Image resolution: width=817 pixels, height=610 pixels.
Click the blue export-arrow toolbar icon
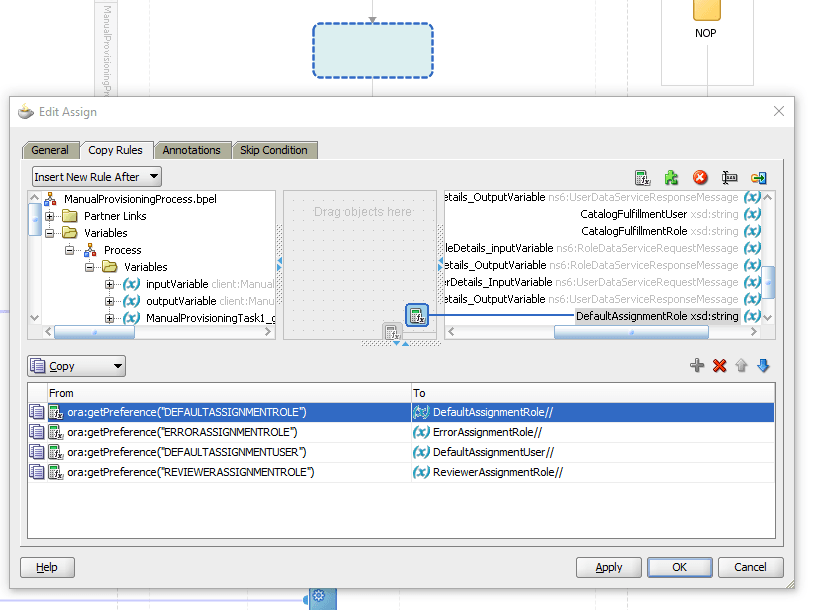(x=759, y=177)
